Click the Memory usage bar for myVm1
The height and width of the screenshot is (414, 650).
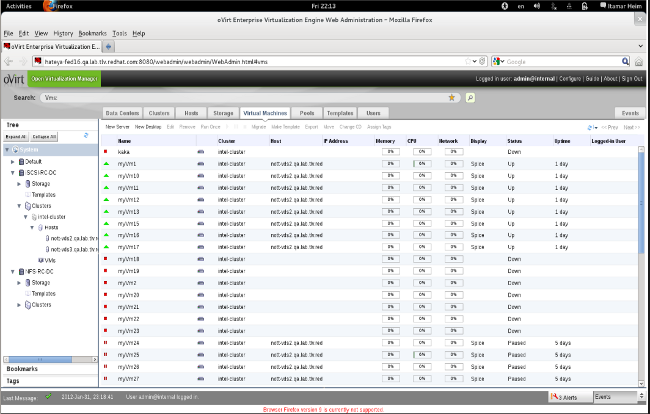390,164
